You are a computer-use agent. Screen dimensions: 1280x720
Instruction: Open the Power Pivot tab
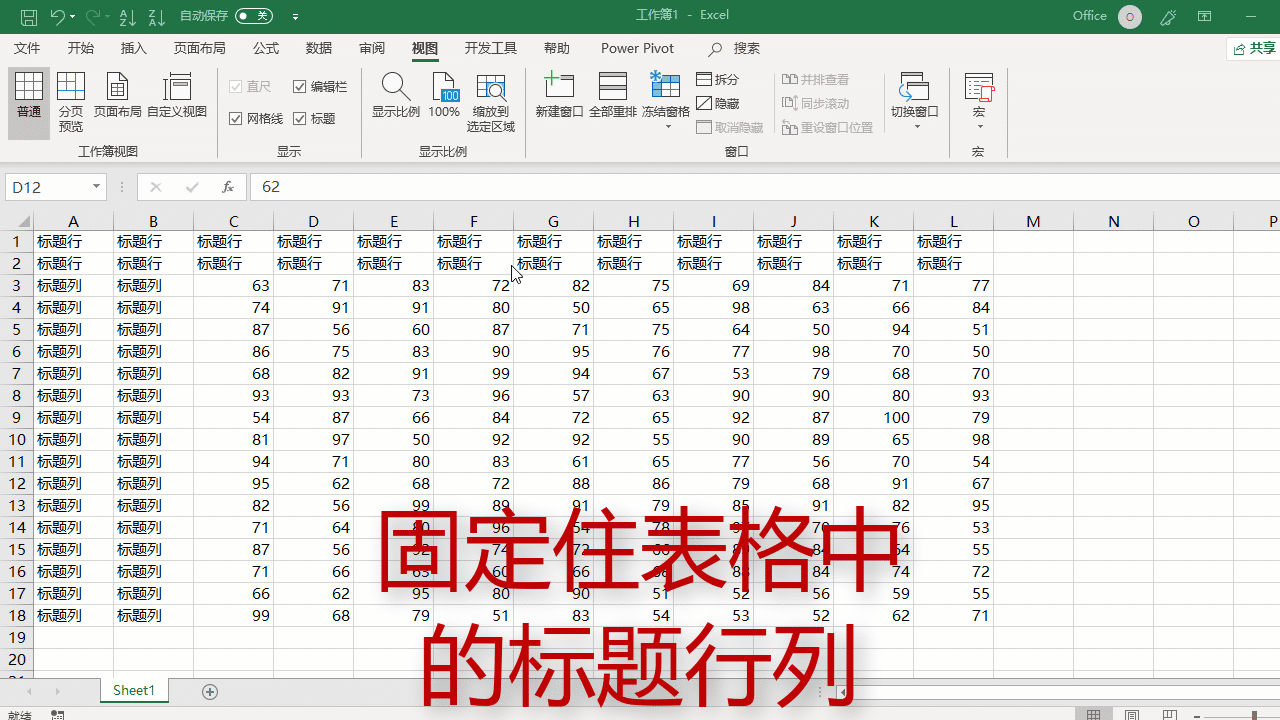637,48
